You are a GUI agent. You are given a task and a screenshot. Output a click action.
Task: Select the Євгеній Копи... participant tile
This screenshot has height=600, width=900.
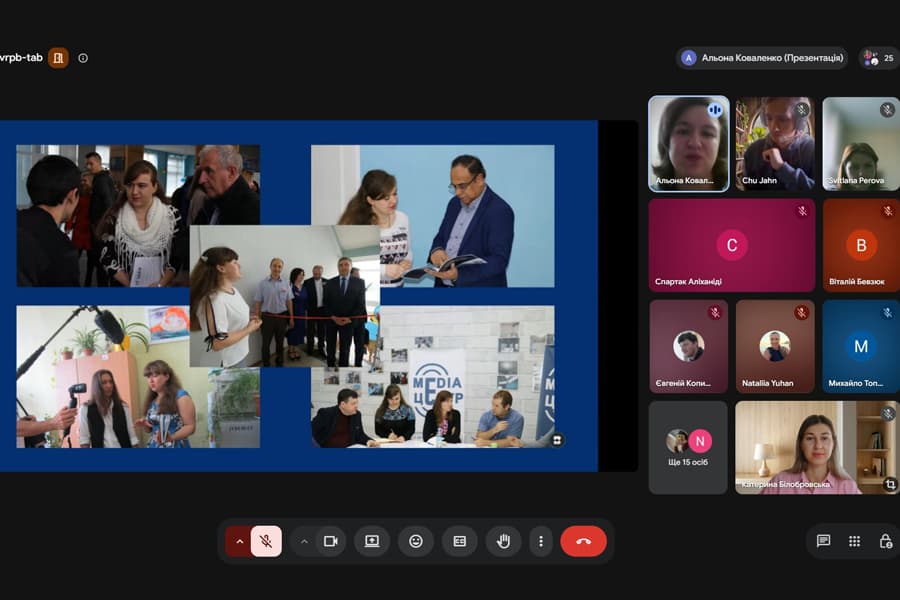(x=689, y=346)
